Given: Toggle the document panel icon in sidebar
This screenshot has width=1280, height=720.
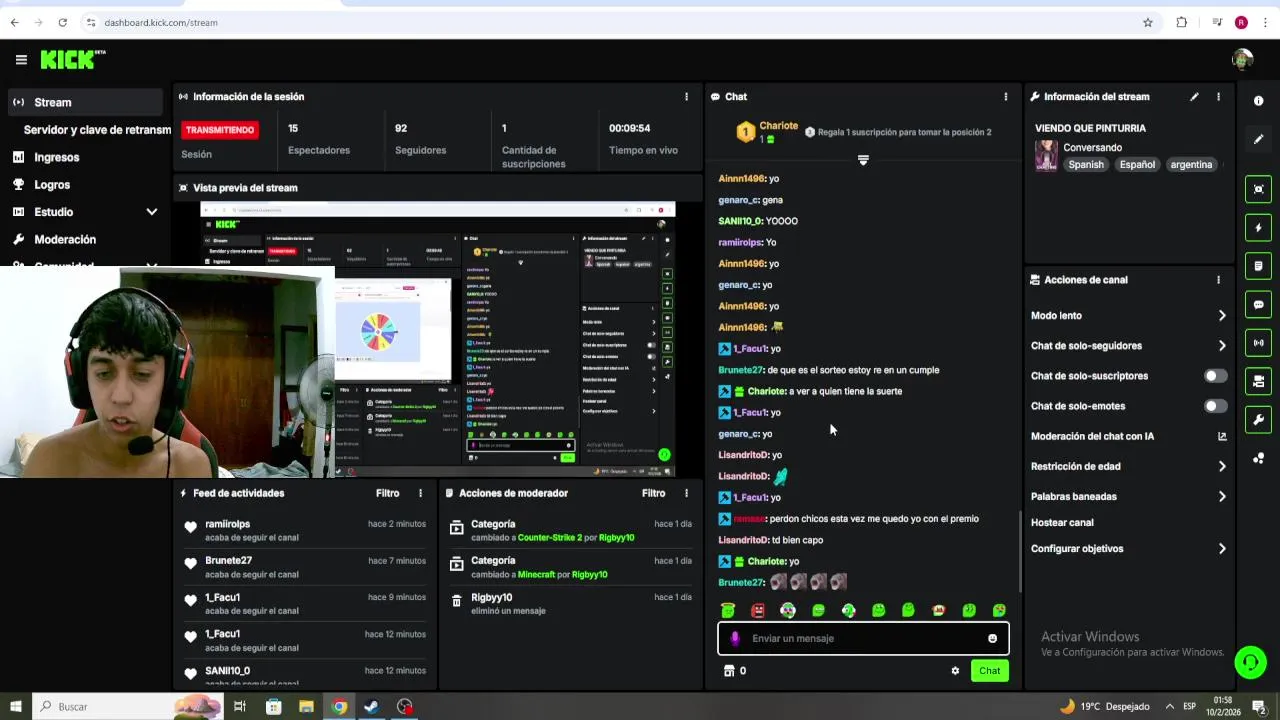Looking at the screenshot, I should pyautogui.click(x=1258, y=266).
